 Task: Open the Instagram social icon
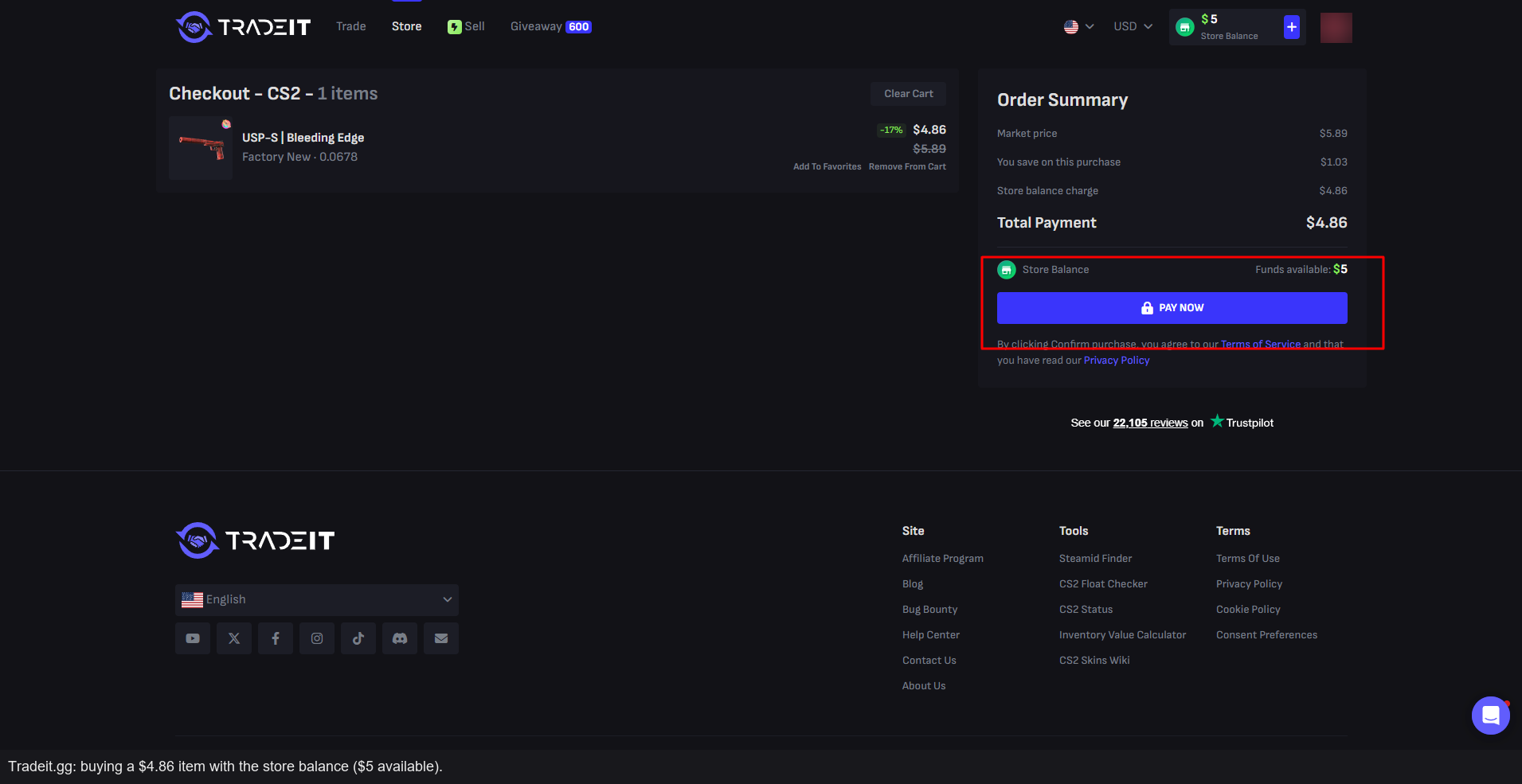[x=317, y=638]
